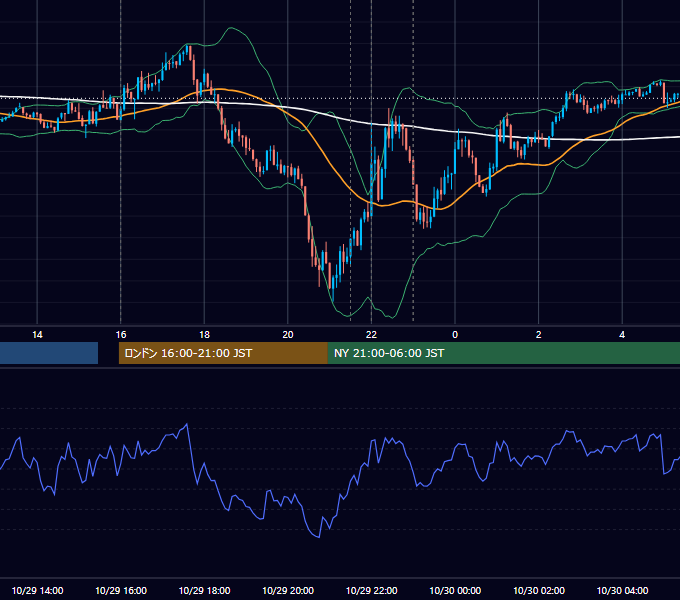
Task: Click the 10/29 20:00 date label
Action: (x=288, y=590)
